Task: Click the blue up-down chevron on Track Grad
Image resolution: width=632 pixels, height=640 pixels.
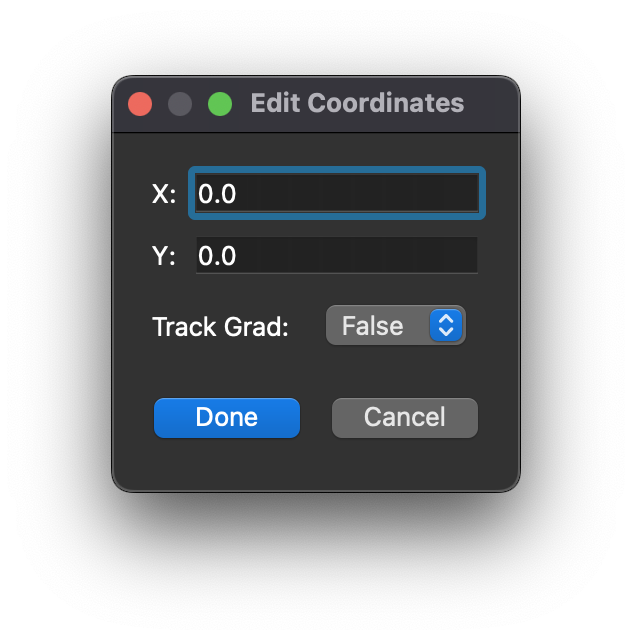Action: click(x=446, y=325)
